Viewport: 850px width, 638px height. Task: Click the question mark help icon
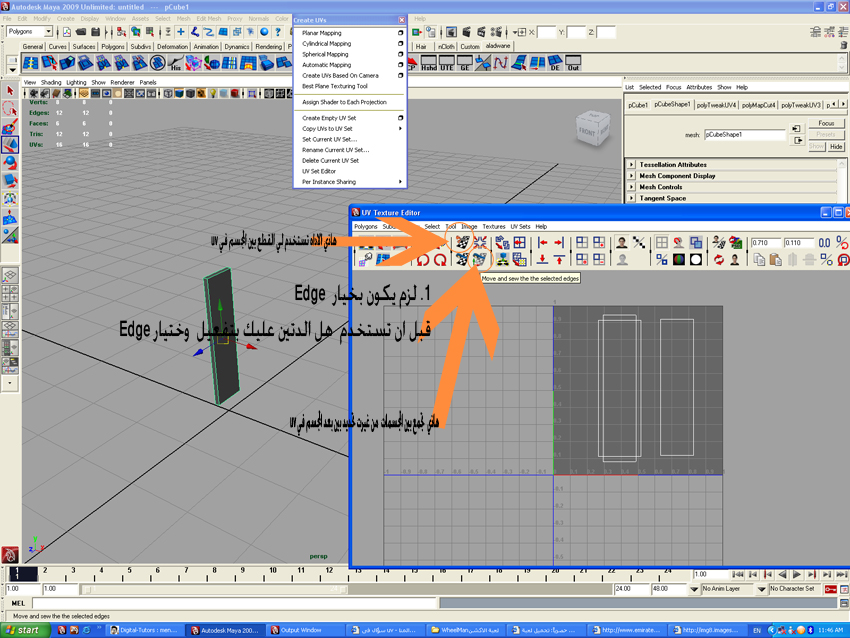(x=278, y=32)
